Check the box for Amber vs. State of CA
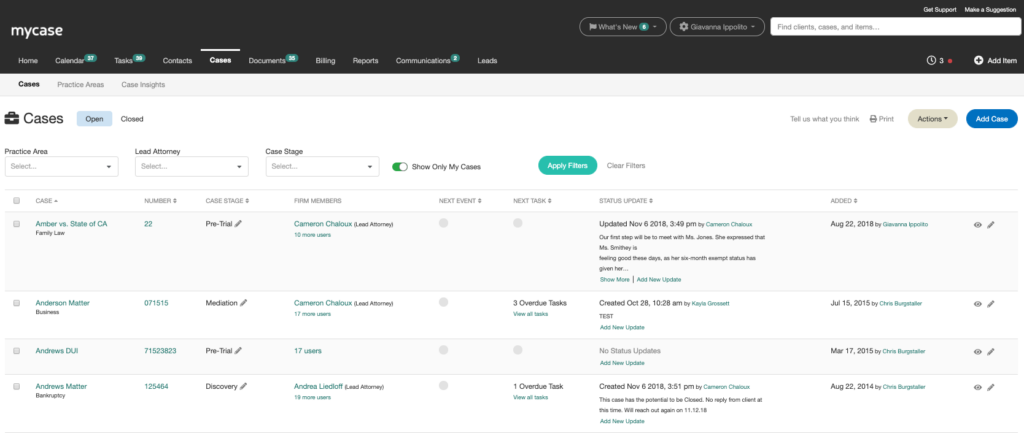This screenshot has height=433, width=1024. coord(17,224)
